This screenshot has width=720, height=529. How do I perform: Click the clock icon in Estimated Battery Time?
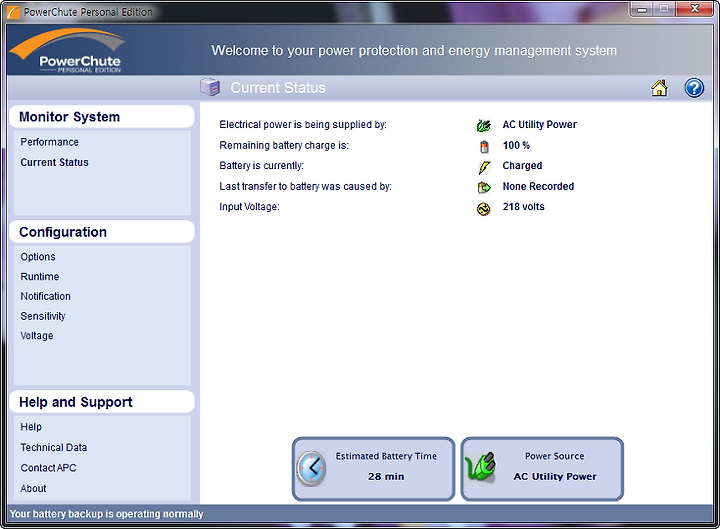click(x=312, y=468)
